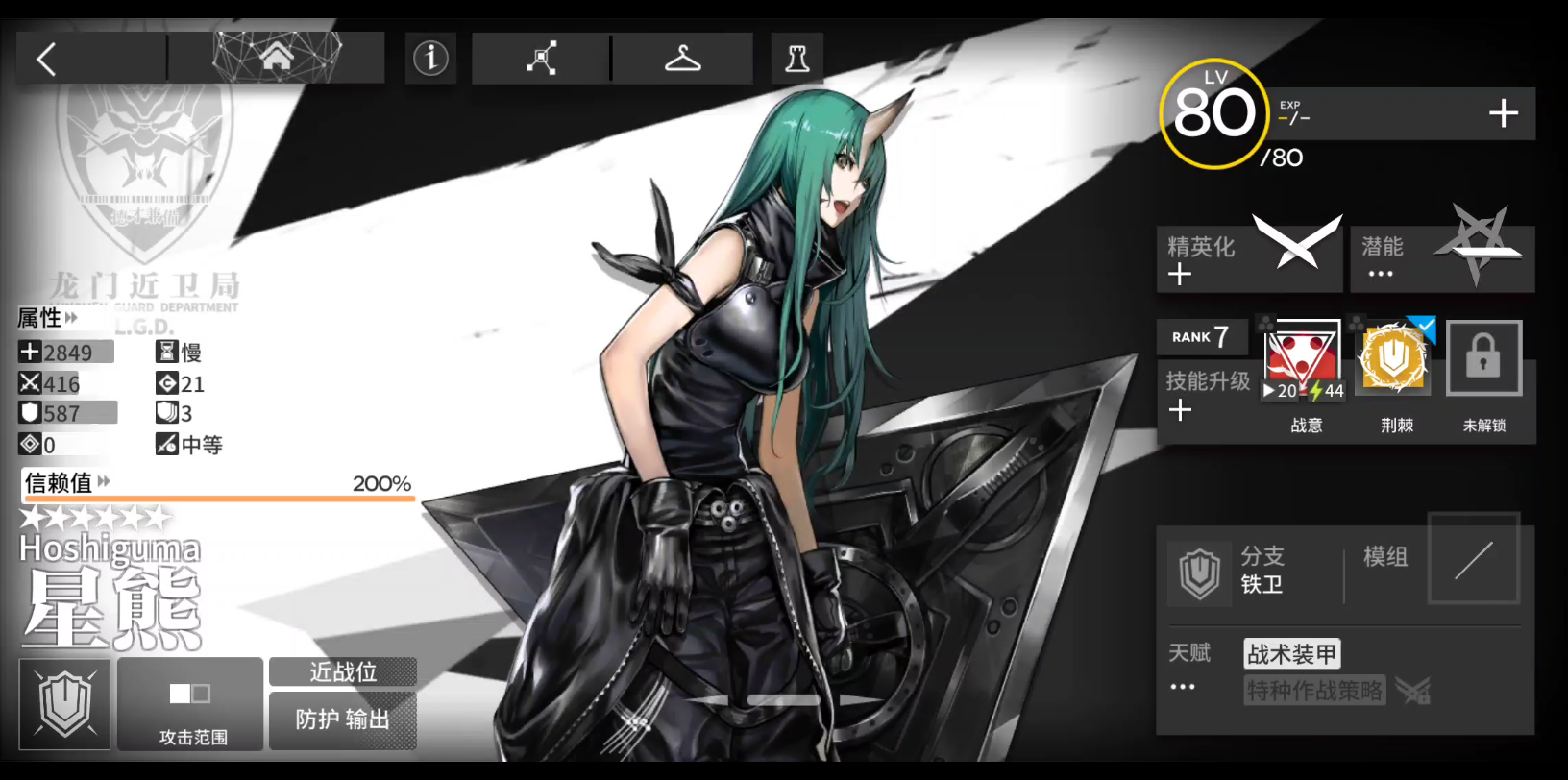Open the defender class shield icon

pos(65,704)
